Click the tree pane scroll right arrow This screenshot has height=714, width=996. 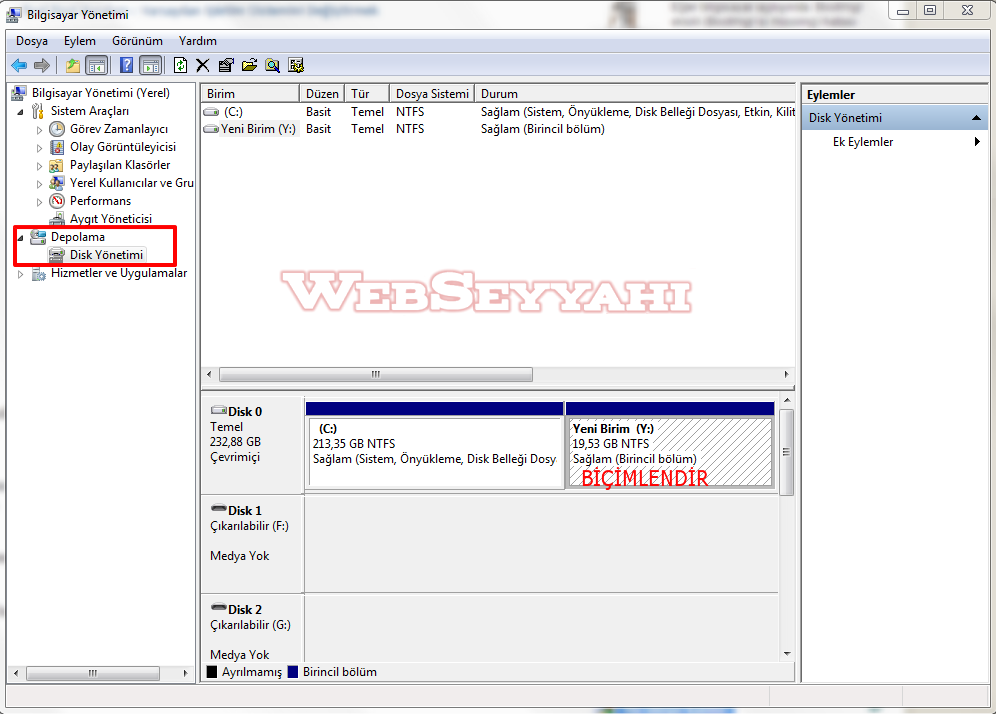click(x=185, y=673)
